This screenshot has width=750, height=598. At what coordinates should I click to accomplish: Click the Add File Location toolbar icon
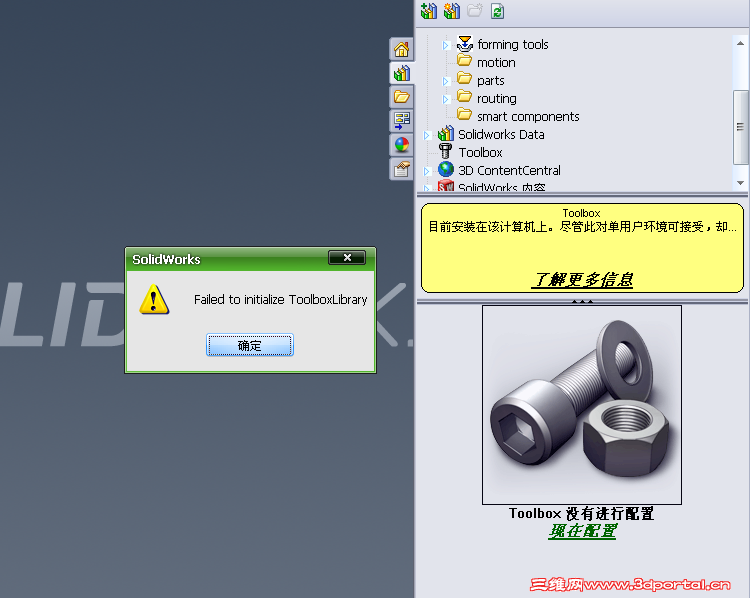coord(452,11)
